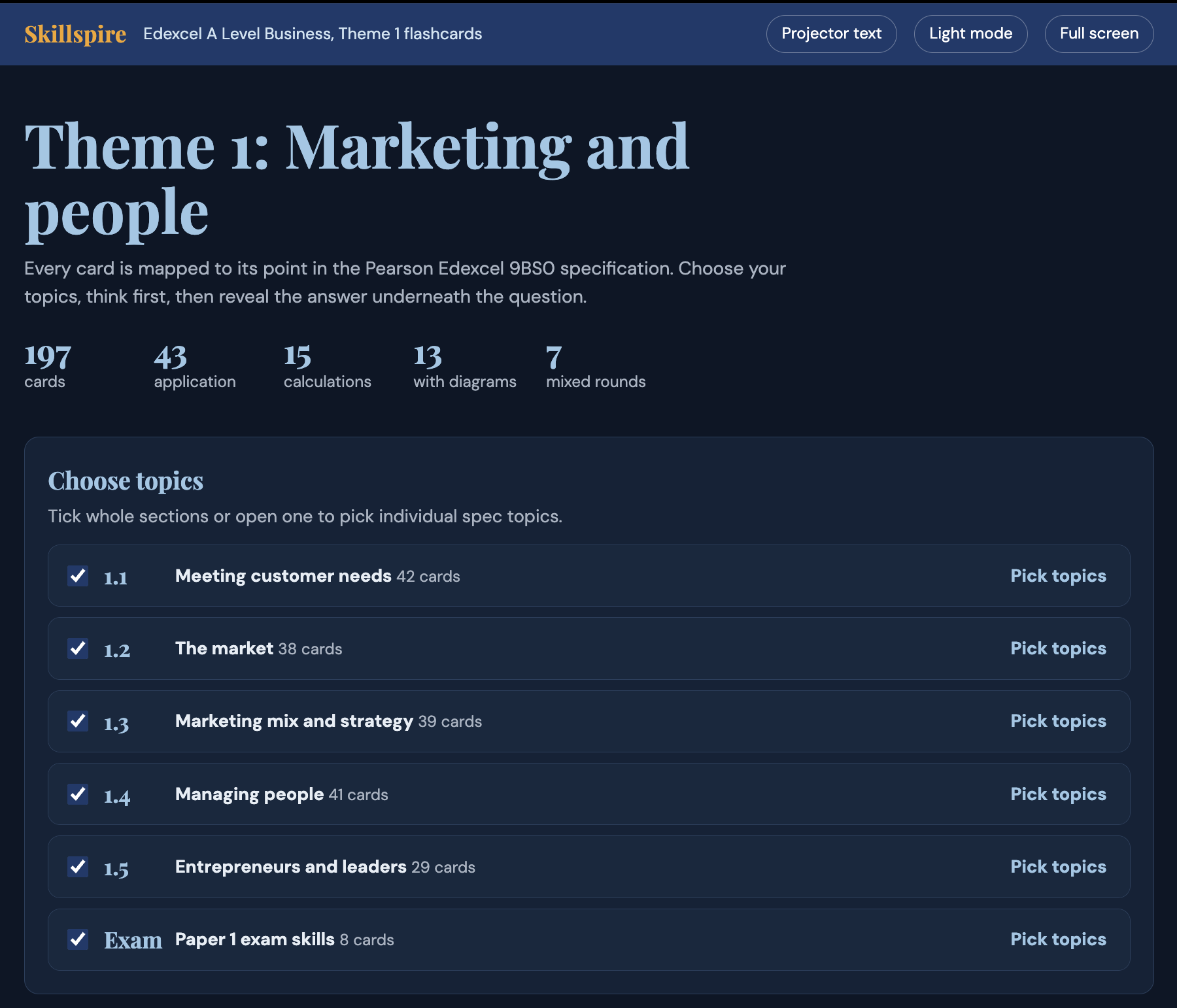Click the 'The market' section title
The width and height of the screenshot is (1177, 1008).
224,648
